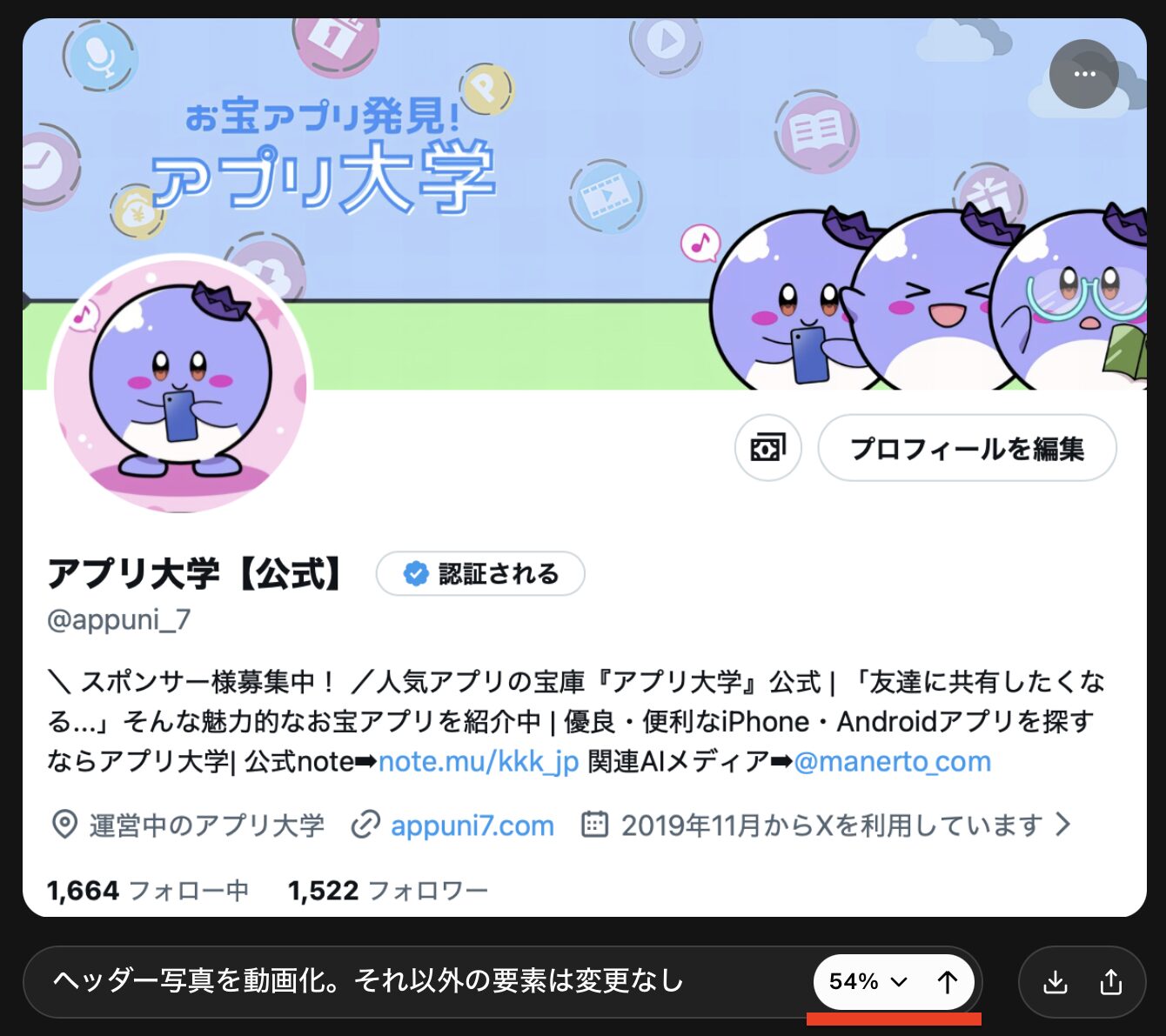1166x1036 pixels.
Task: Open the monetization cash icon button
Action: 767,448
